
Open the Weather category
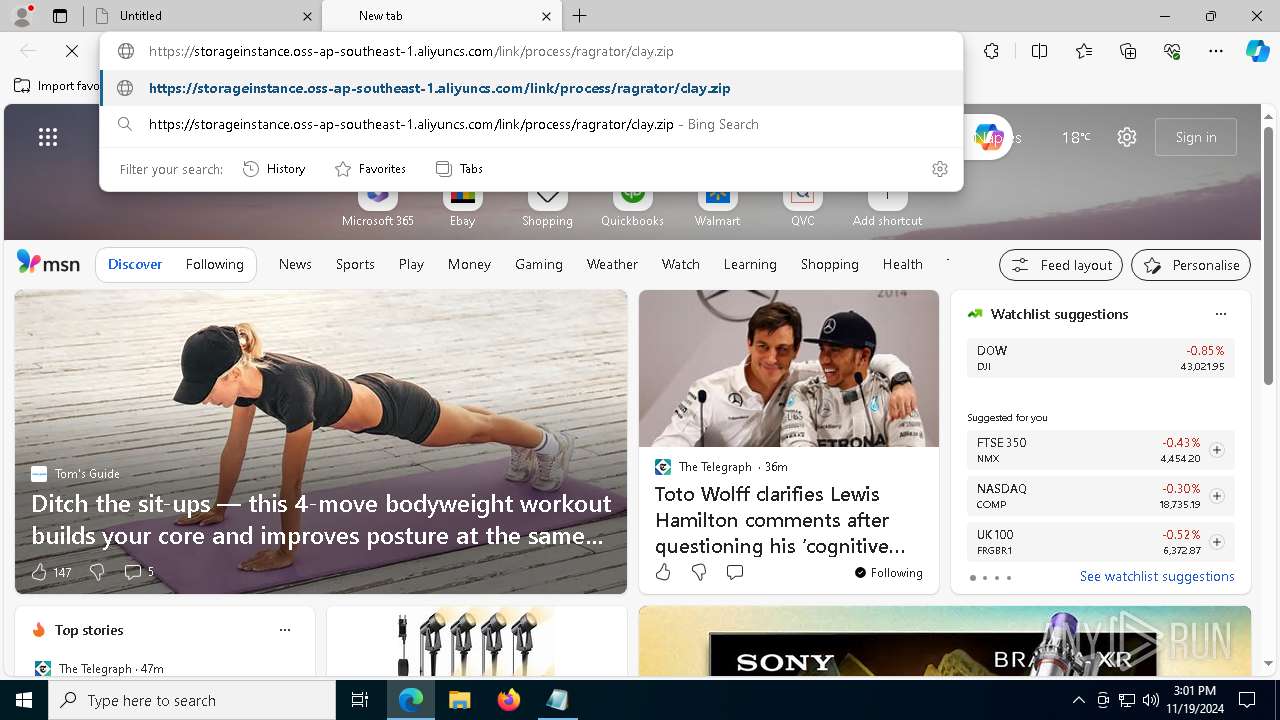612,264
